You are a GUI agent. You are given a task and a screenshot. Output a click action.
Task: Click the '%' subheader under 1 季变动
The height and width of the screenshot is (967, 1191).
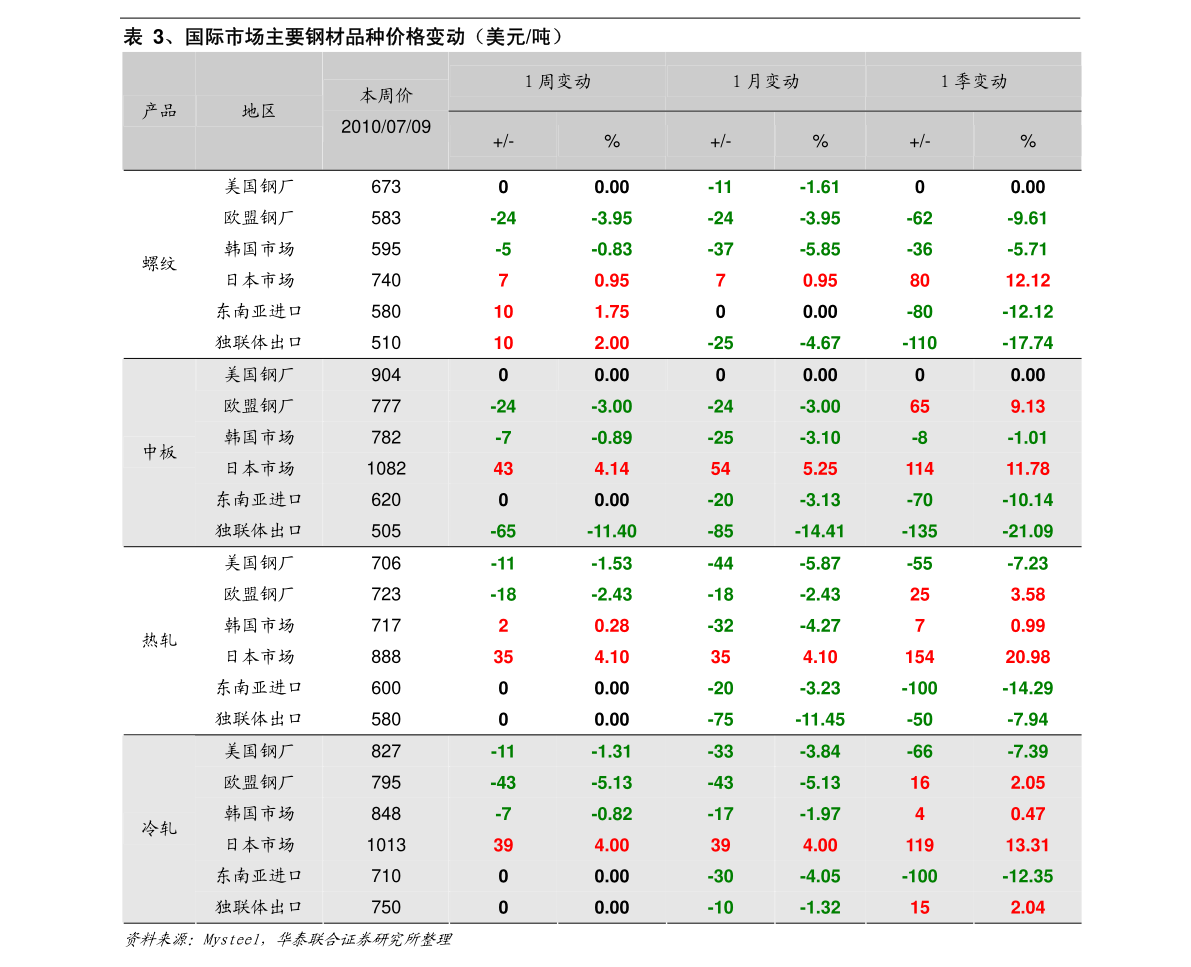pyautogui.click(x=1028, y=141)
